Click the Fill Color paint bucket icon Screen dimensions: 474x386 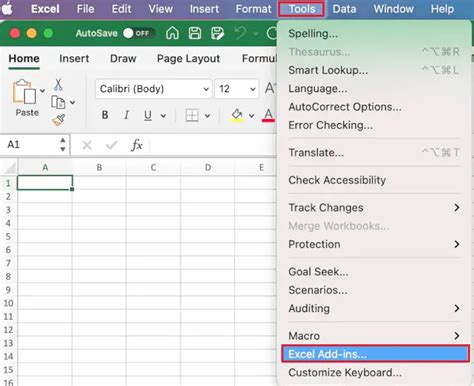tap(237, 115)
